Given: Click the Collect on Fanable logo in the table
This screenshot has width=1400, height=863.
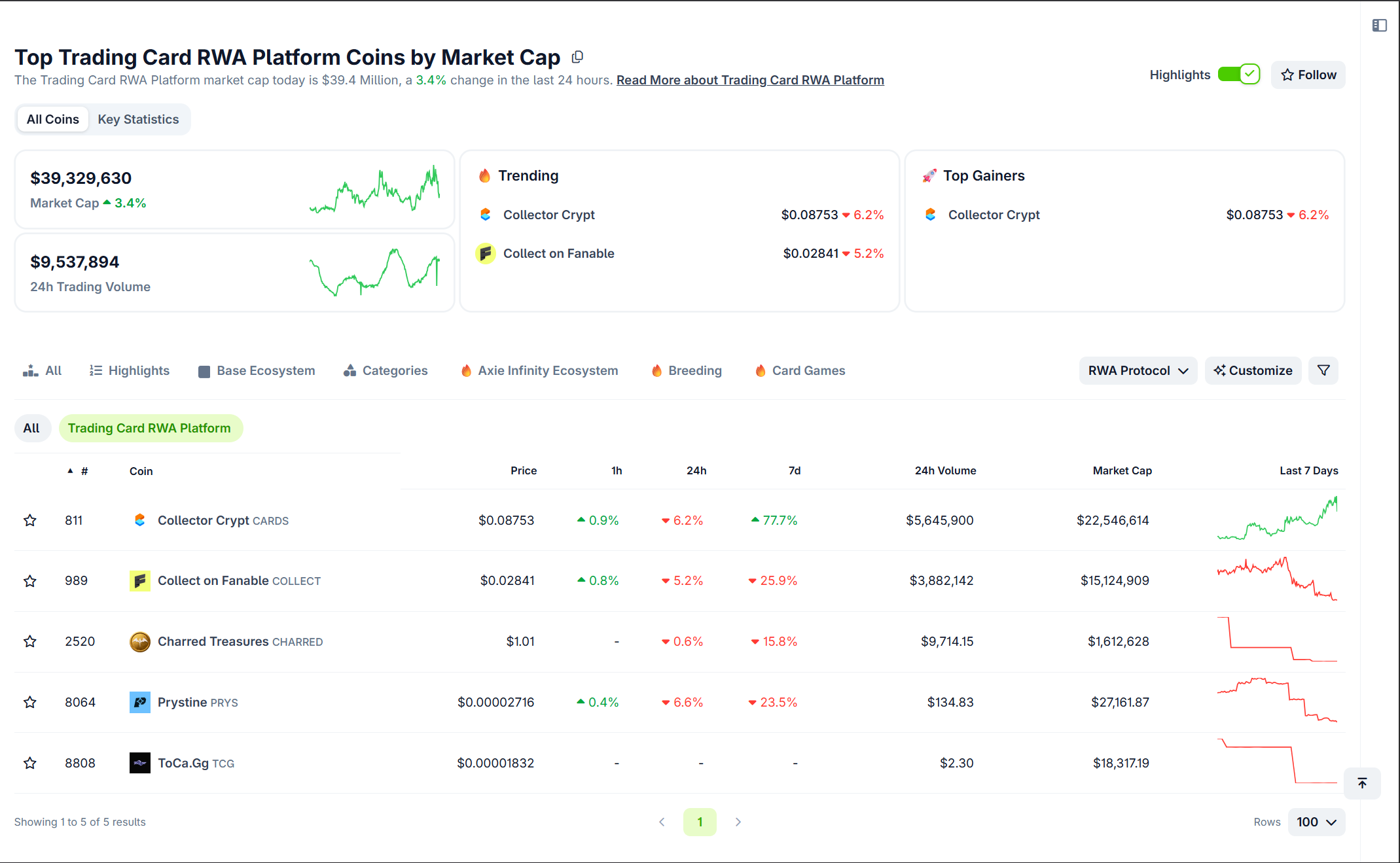Looking at the screenshot, I should pyautogui.click(x=140, y=580).
